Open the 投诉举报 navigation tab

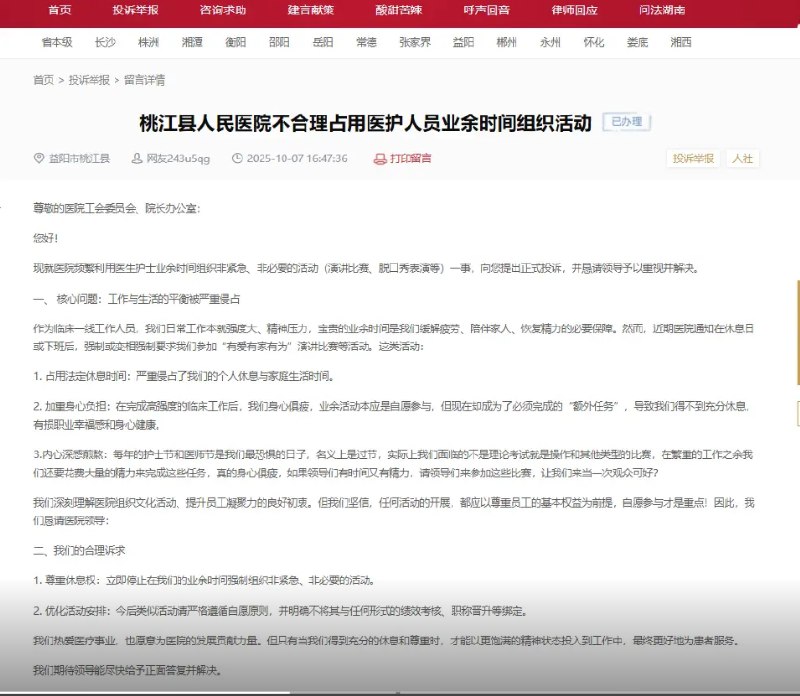pyautogui.click(x=135, y=10)
